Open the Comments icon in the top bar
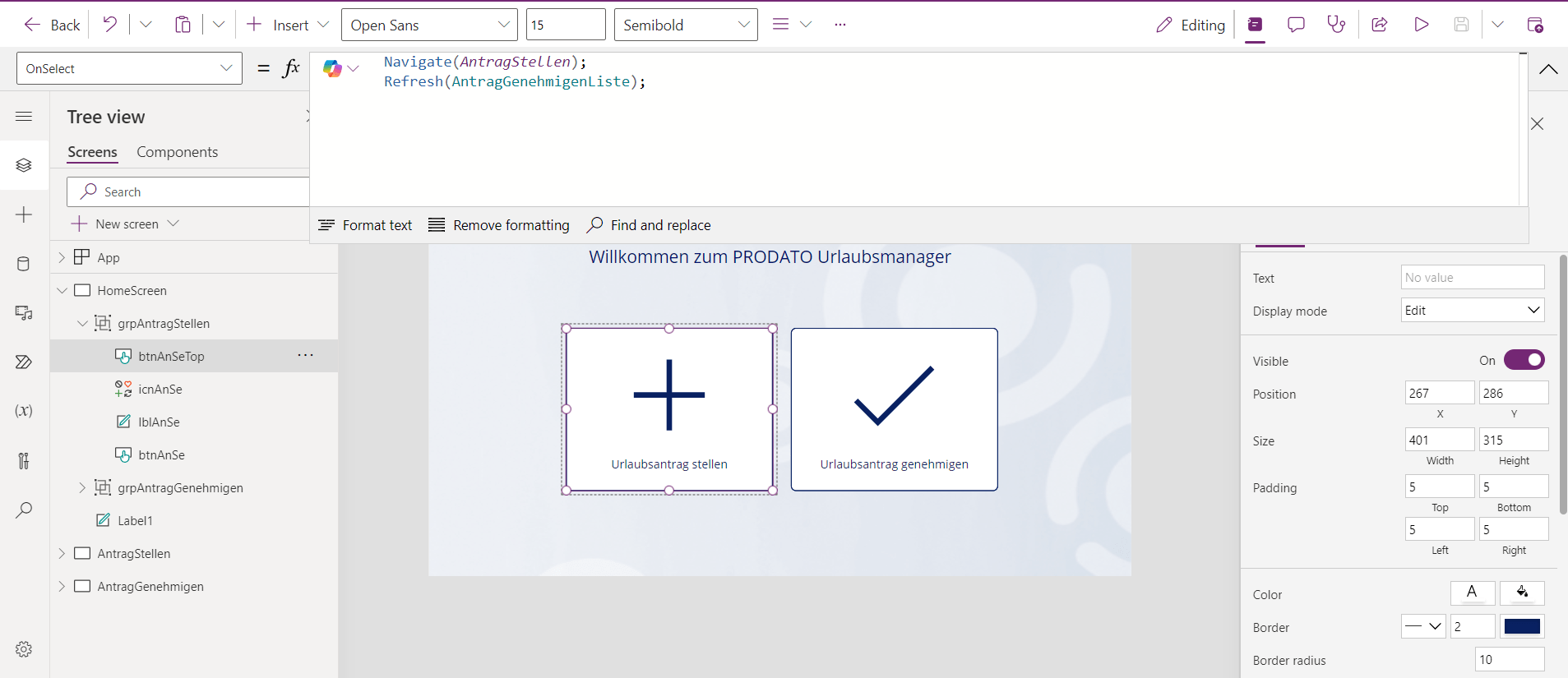The image size is (1568, 678). click(x=1296, y=25)
